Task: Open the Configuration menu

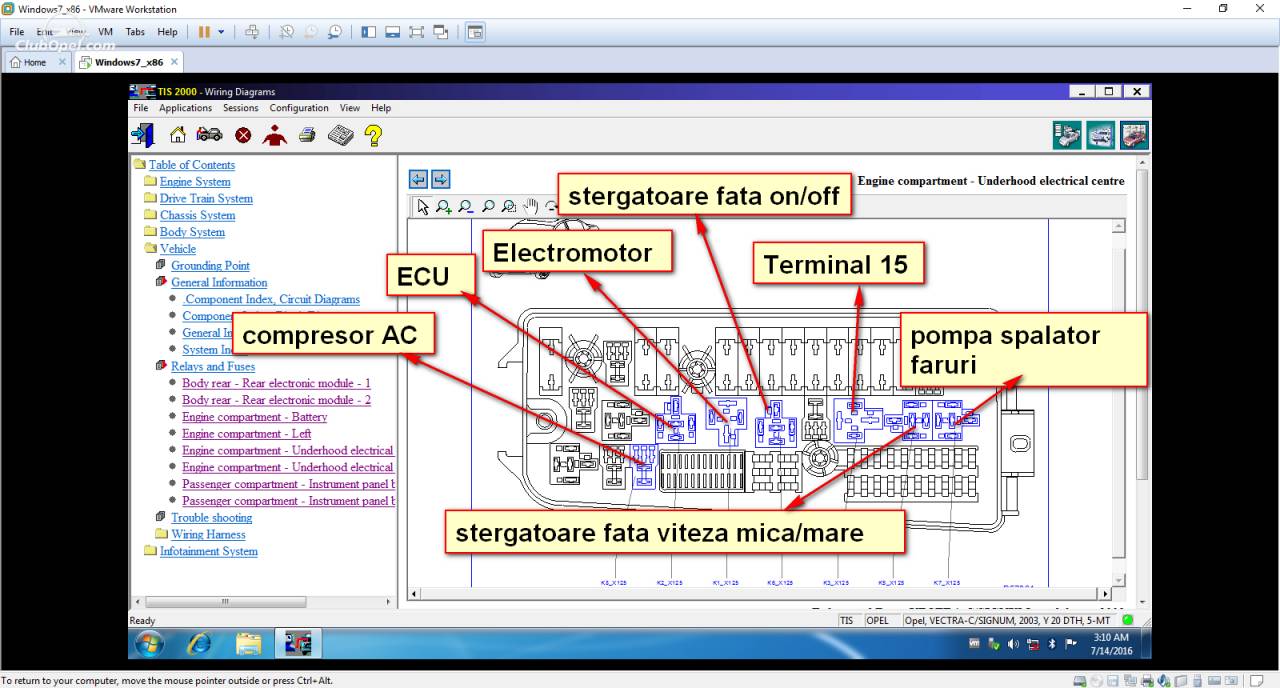Action: coord(299,108)
